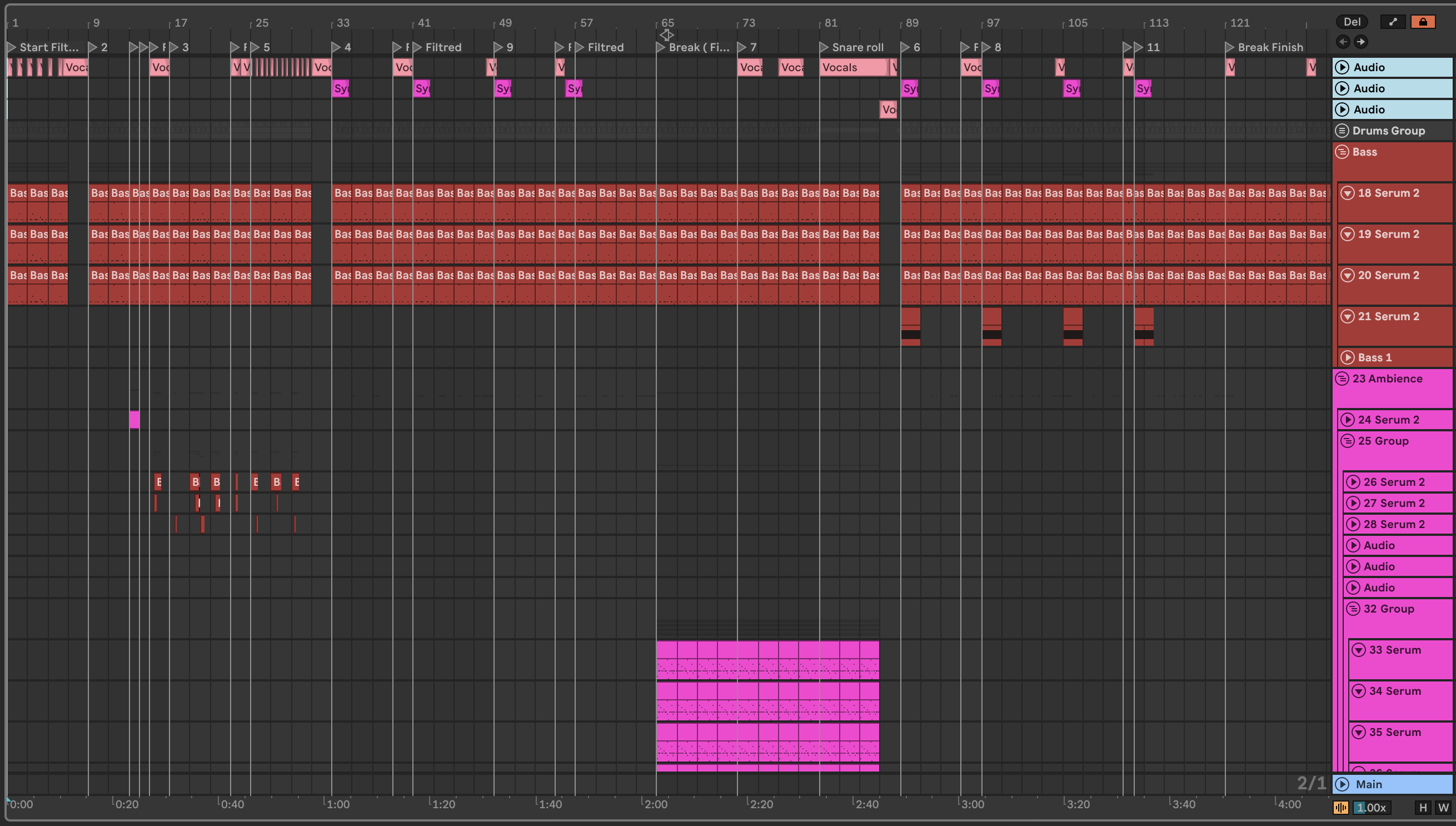Click the Main track unfold icon
The image size is (1456, 826).
click(1342, 784)
